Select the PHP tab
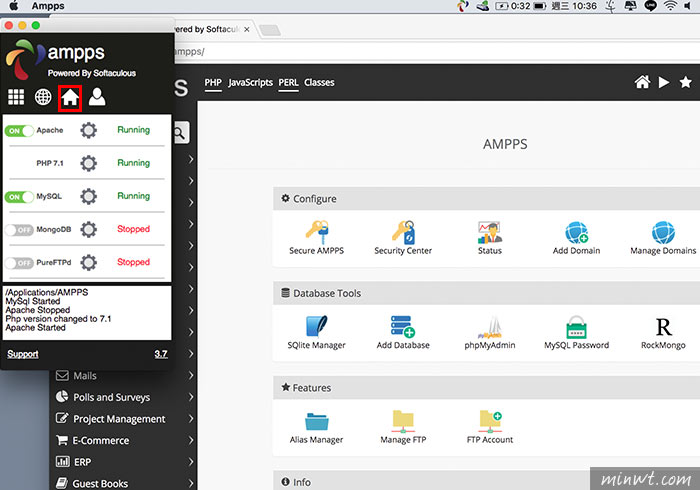The height and width of the screenshot is (490, 700). click(213, 83)
